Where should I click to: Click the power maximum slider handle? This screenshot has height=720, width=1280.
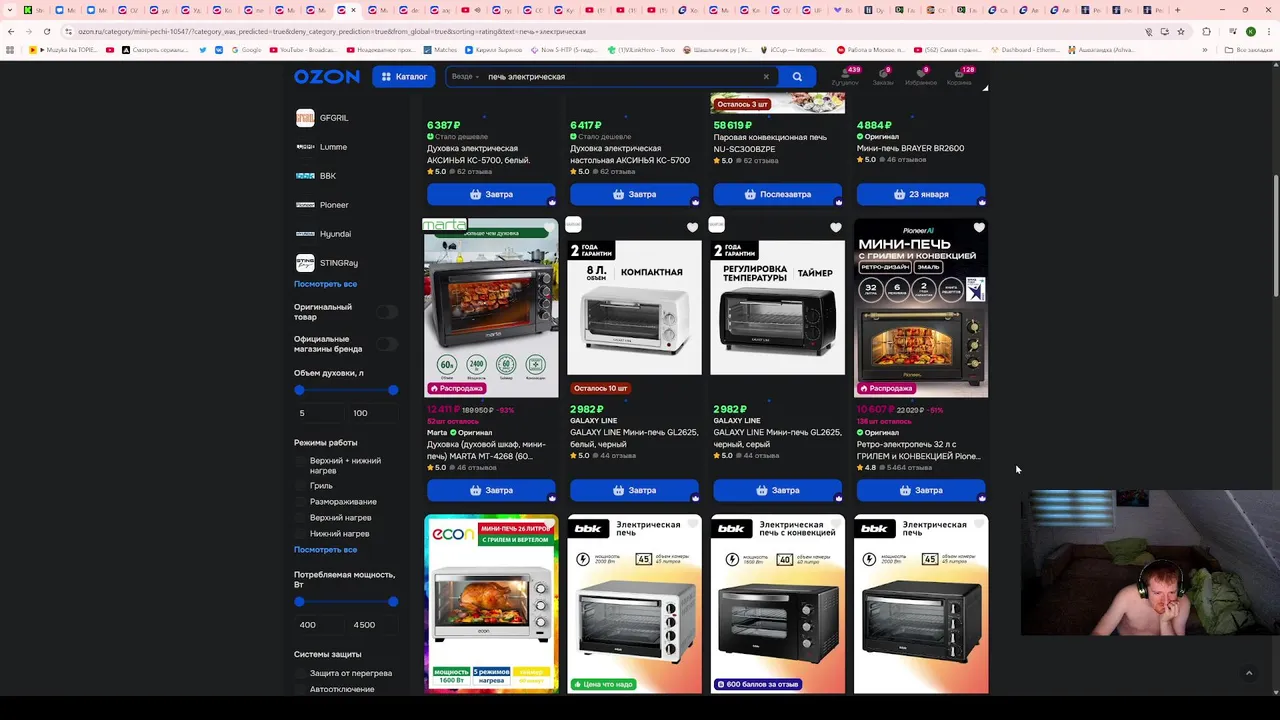click(393, 602)
